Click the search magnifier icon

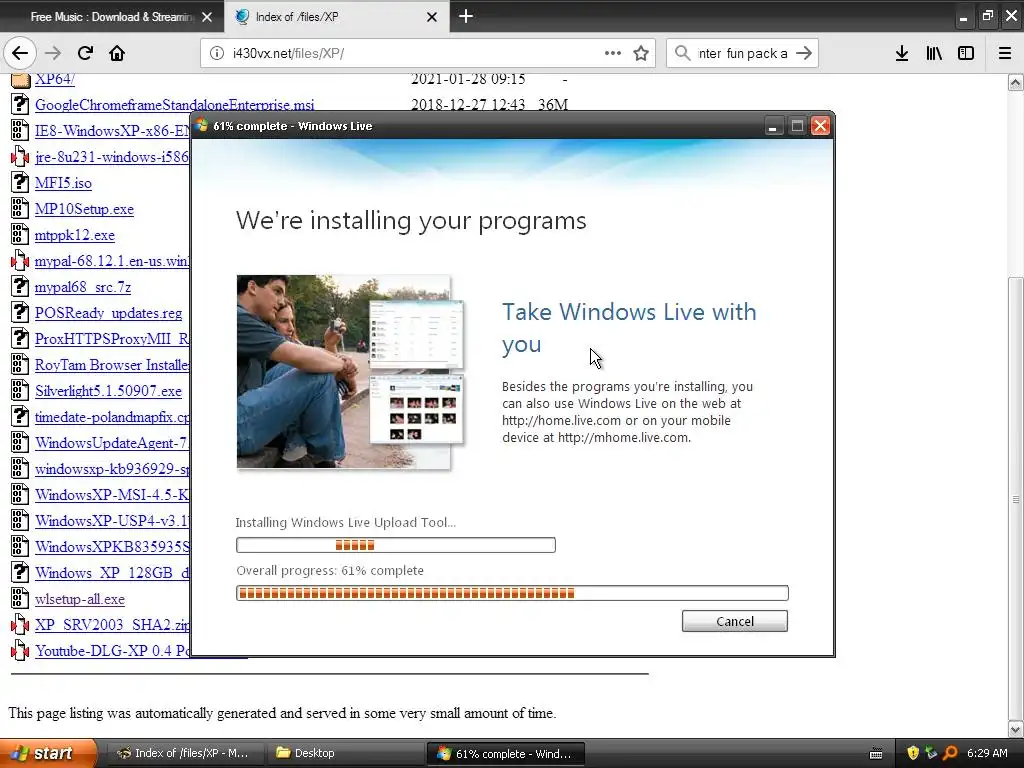click(x=682, y=53)
